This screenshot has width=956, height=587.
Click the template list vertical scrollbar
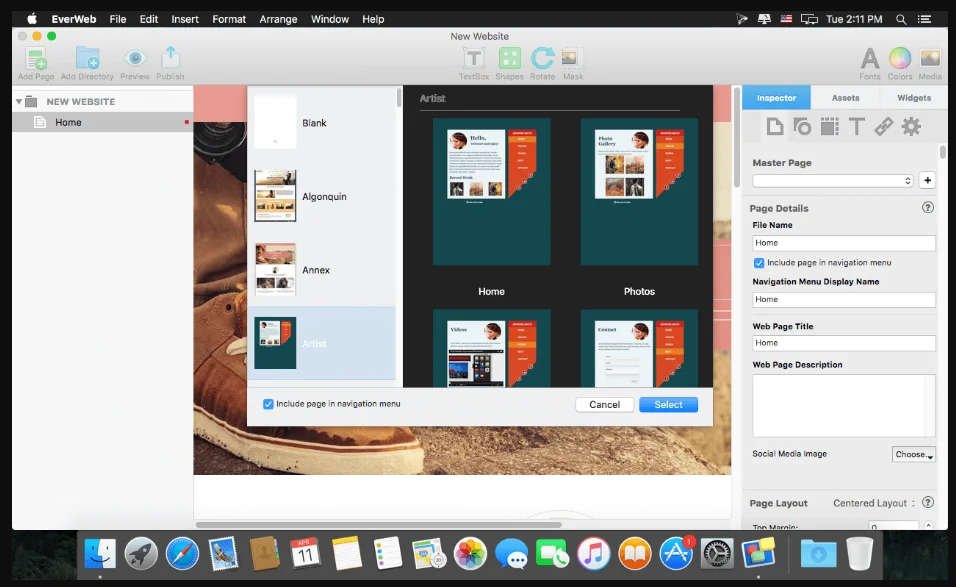click(x=399, y=98)
